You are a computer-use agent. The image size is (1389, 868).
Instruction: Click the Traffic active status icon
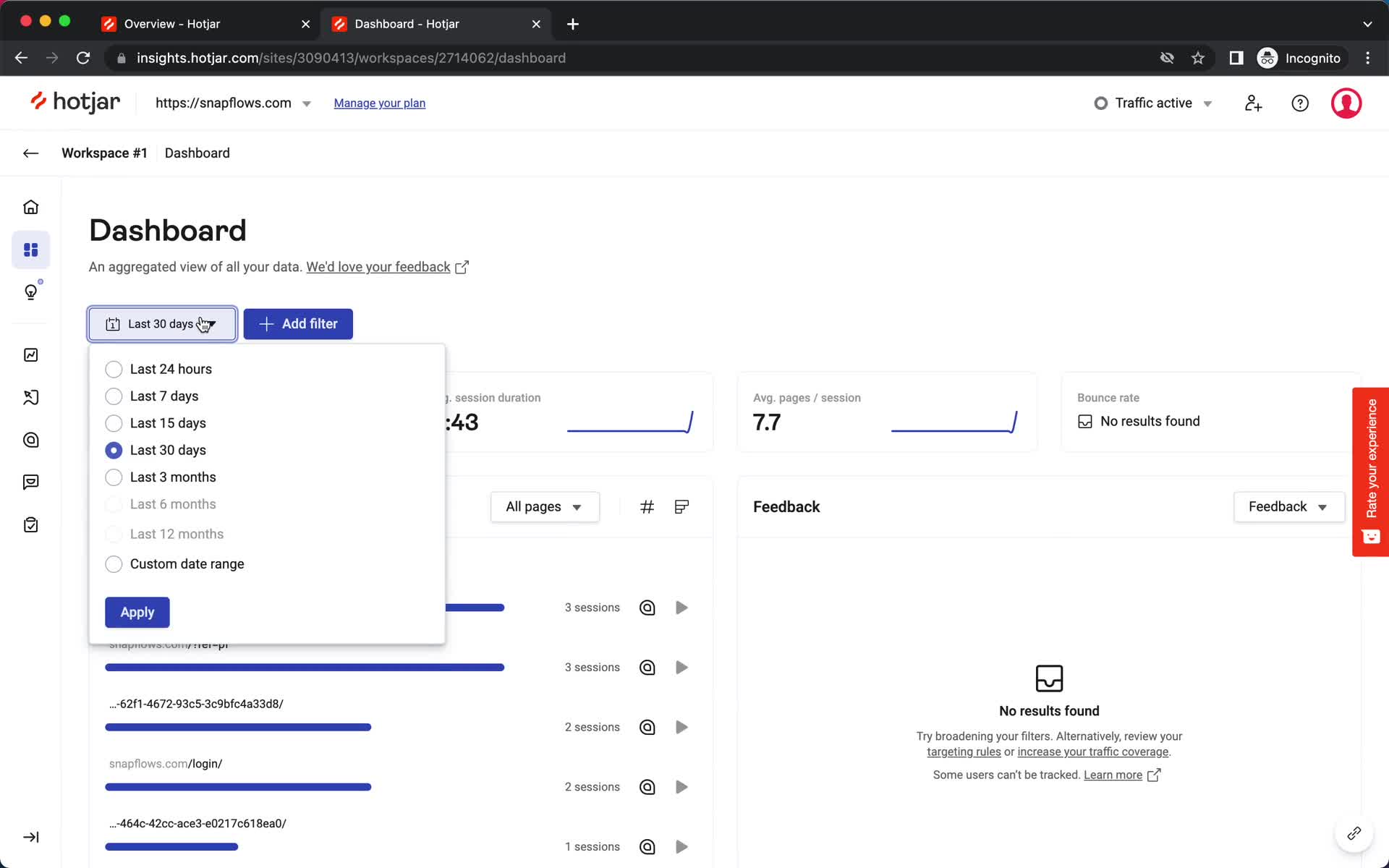(x=1102, y=103)
